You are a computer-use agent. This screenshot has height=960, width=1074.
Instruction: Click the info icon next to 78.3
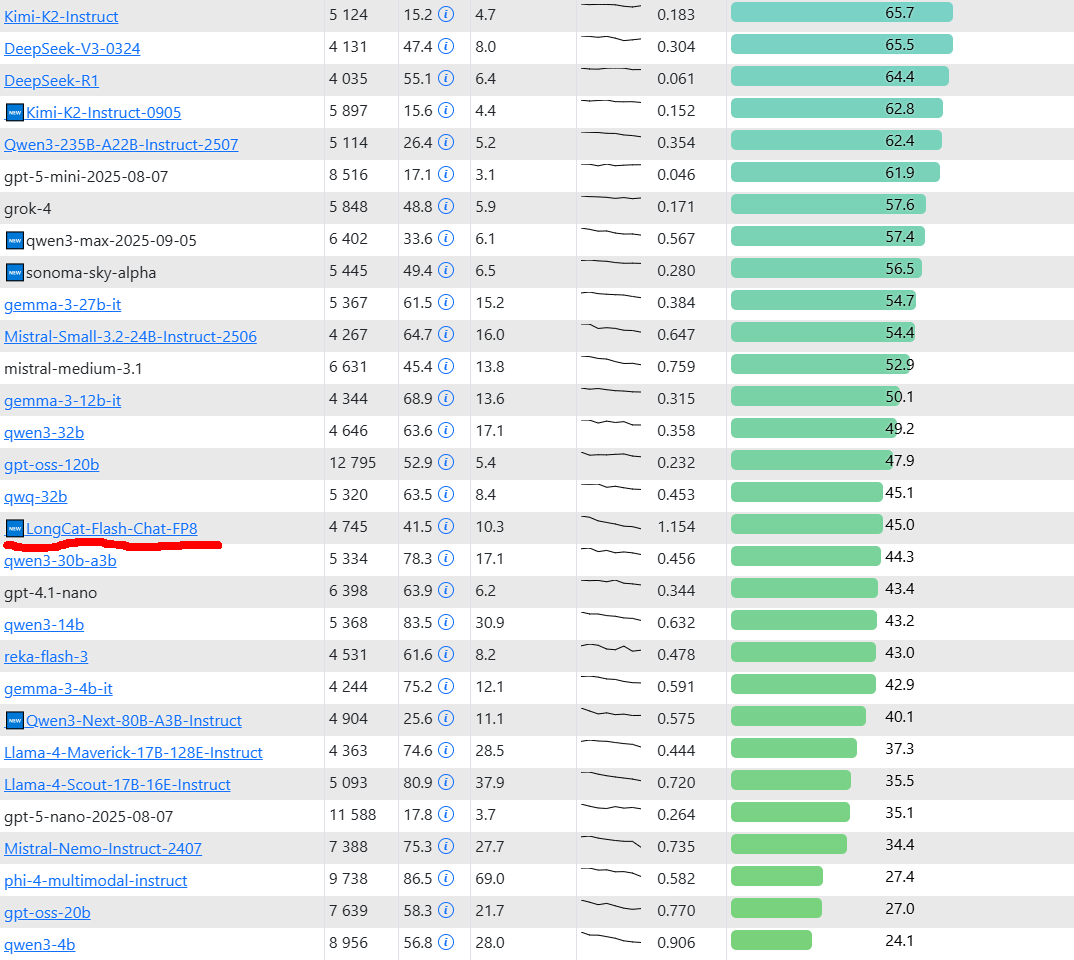(x=446, y=558)
